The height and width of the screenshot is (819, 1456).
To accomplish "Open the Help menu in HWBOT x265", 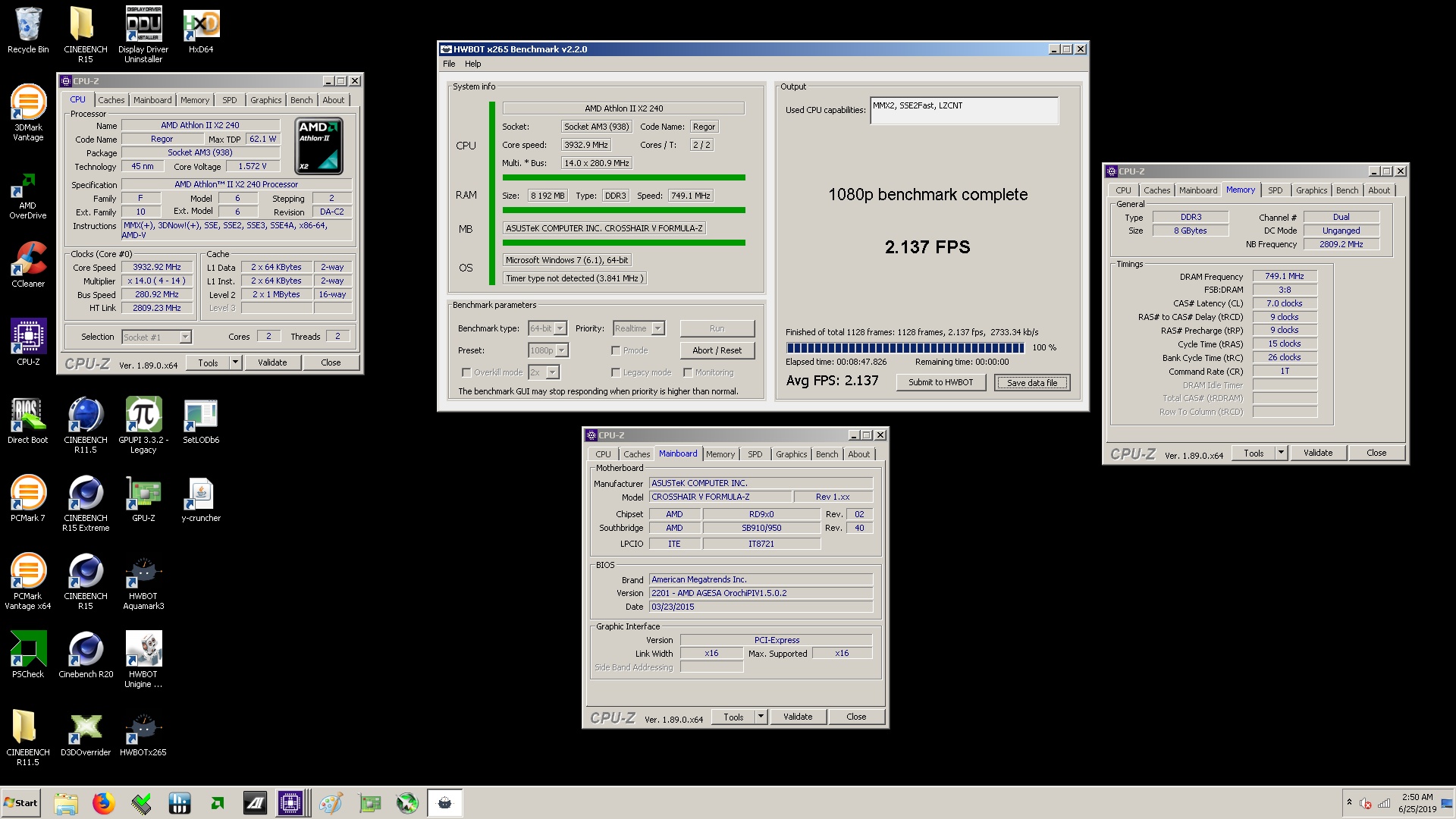I will 473,64.
